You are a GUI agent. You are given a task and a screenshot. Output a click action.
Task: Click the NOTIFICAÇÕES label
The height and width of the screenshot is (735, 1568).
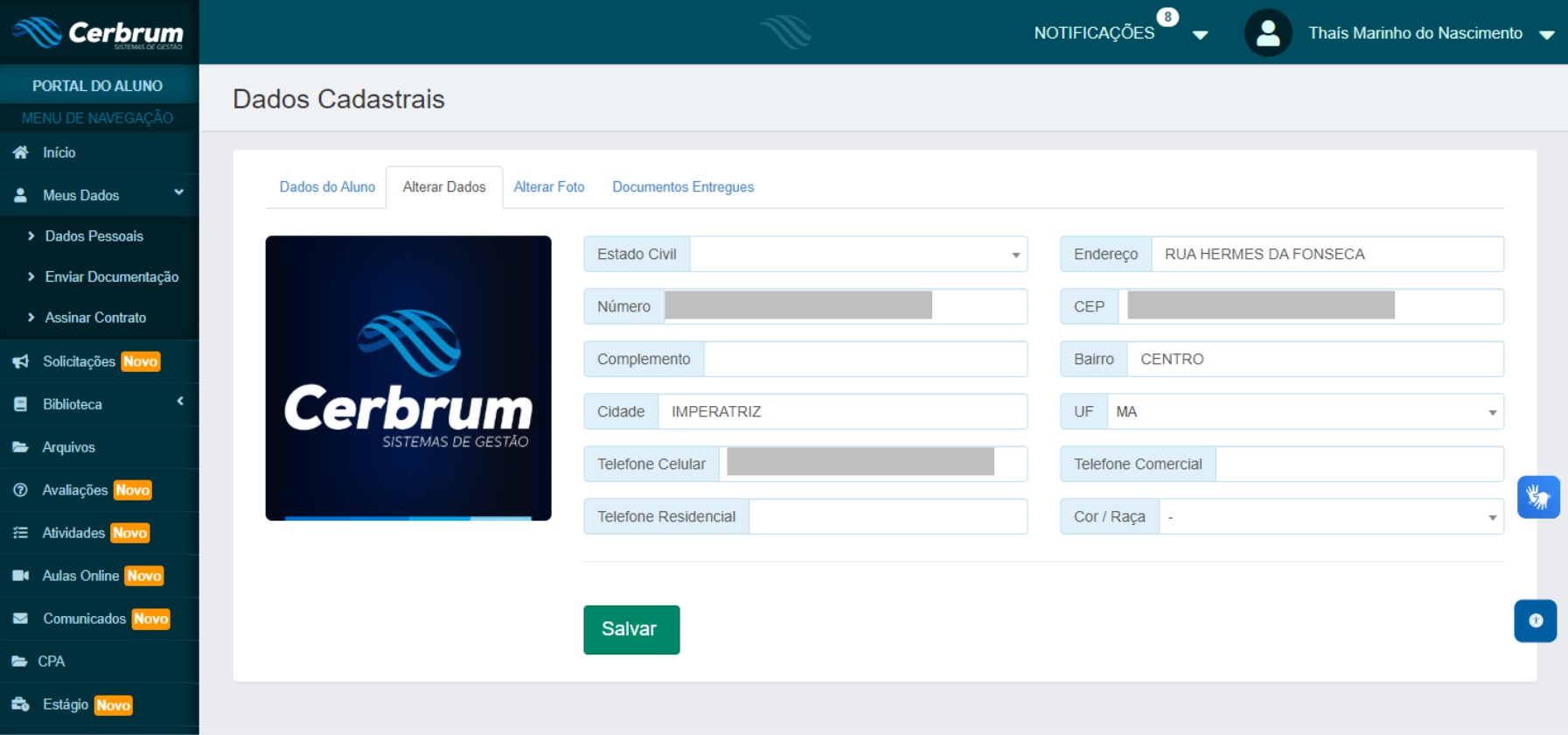(x=1094, y=33)
